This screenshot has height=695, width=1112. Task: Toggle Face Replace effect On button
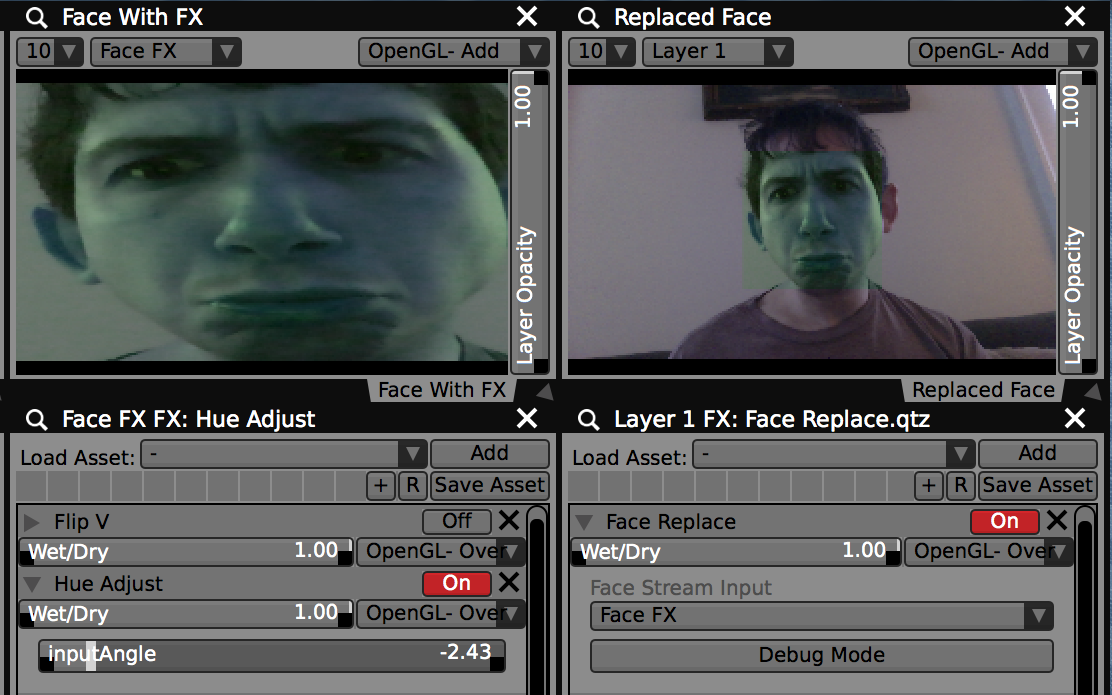tap(1005, 521)
